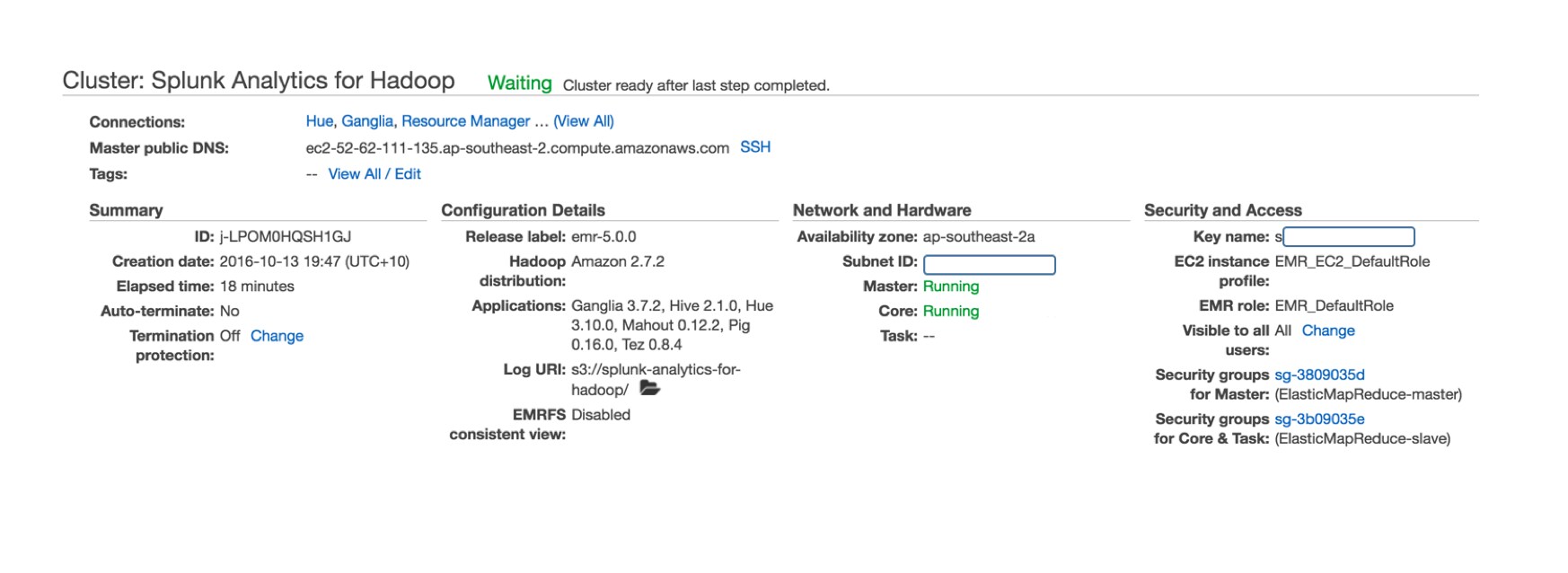Change the Visible to all users setting

click(x=1328, y=331)
